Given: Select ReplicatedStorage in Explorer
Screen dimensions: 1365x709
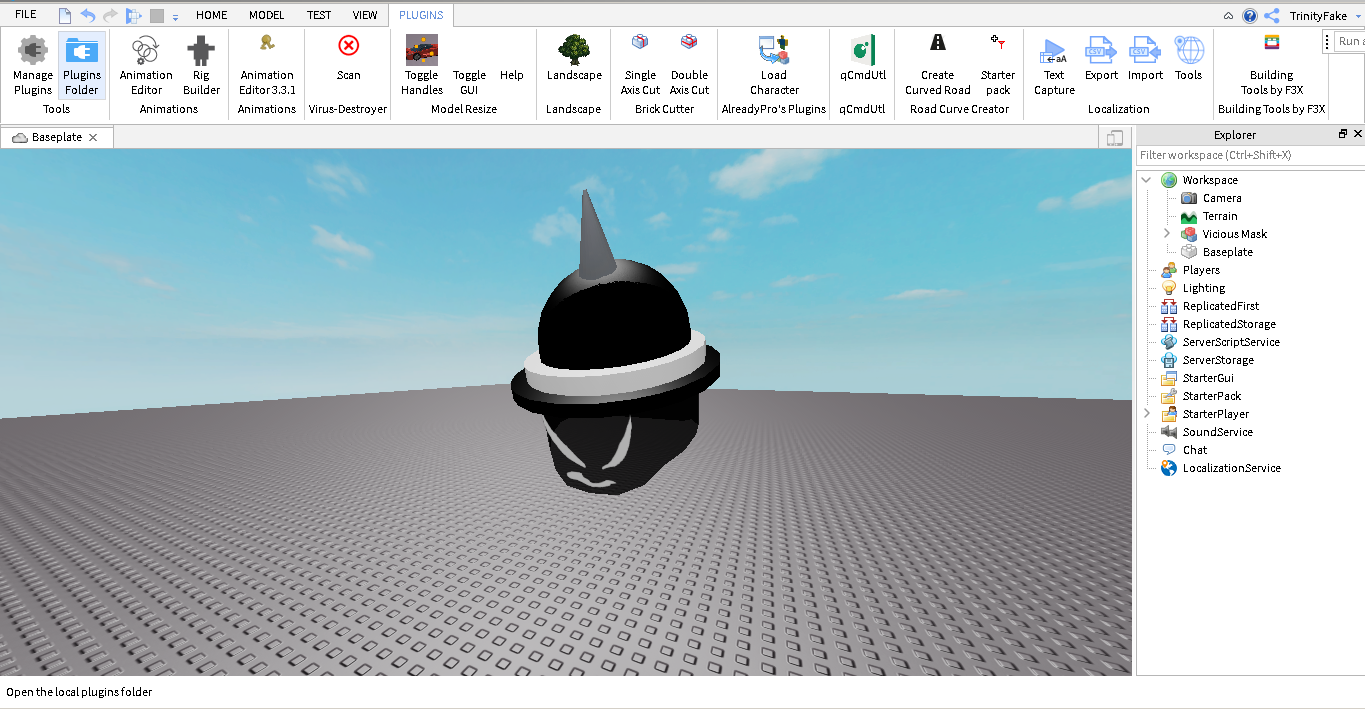Looking at the screenshot, I should click(x=1229, y=324).
